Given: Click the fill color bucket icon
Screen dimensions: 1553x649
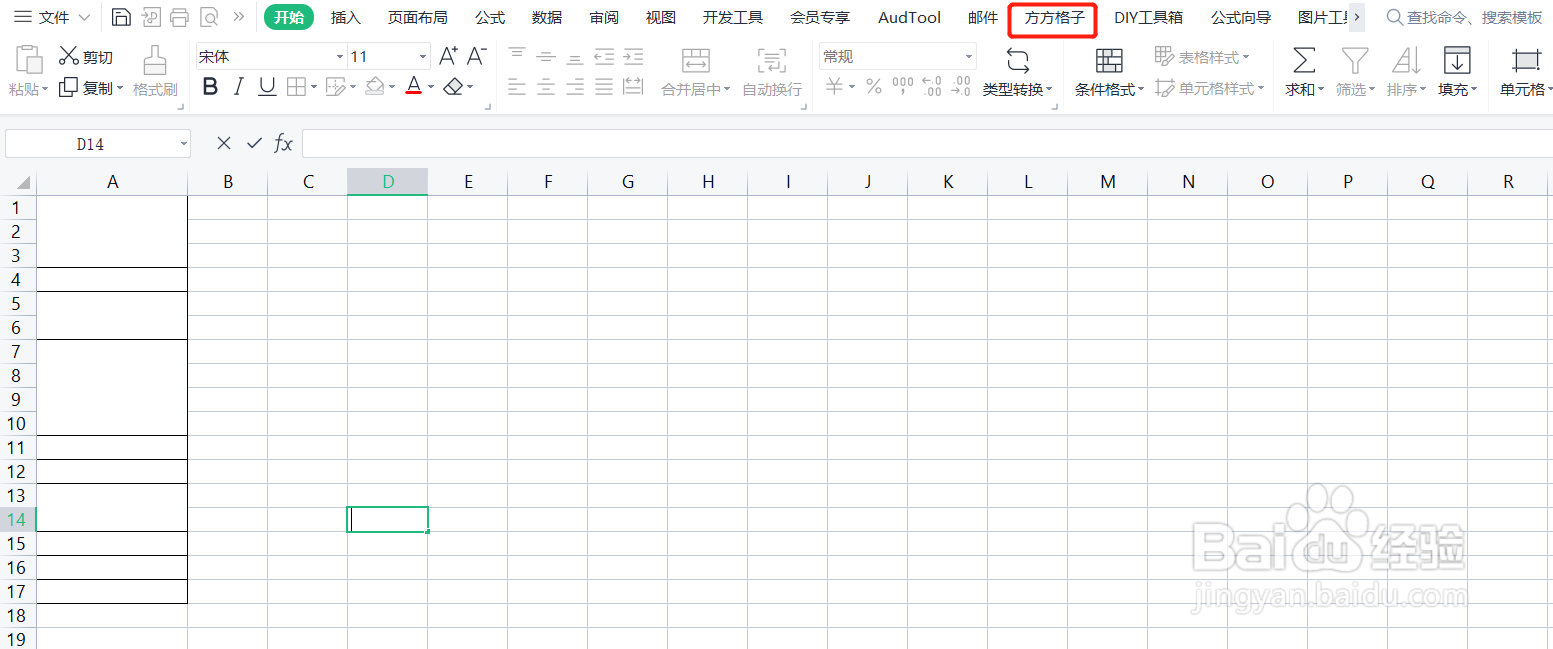Looking at the screenshot, I should tap(374, 87).
